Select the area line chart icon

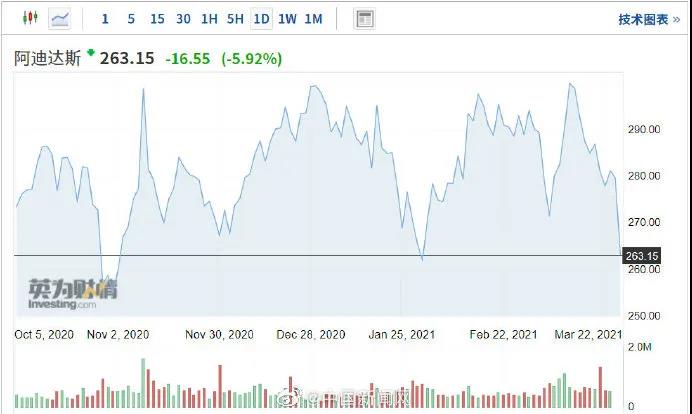coord(60,19)
